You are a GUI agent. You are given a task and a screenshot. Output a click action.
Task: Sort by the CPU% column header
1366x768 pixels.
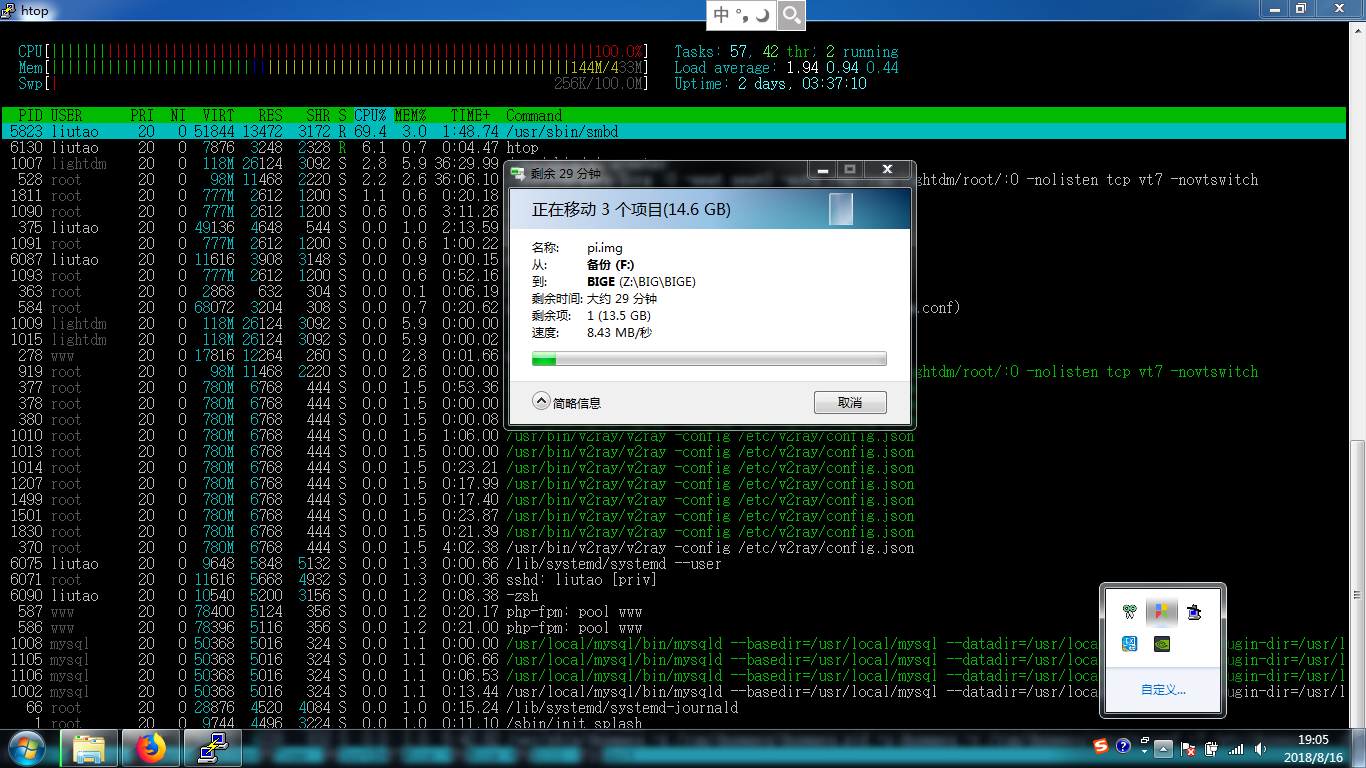pyautogui.click(x=370, y=115)
